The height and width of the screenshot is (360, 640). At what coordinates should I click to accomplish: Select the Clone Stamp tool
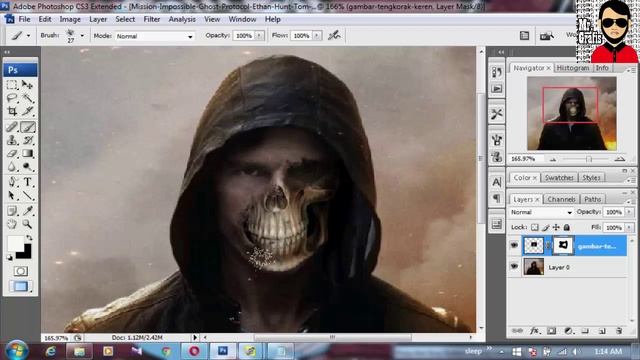(12, 140)
